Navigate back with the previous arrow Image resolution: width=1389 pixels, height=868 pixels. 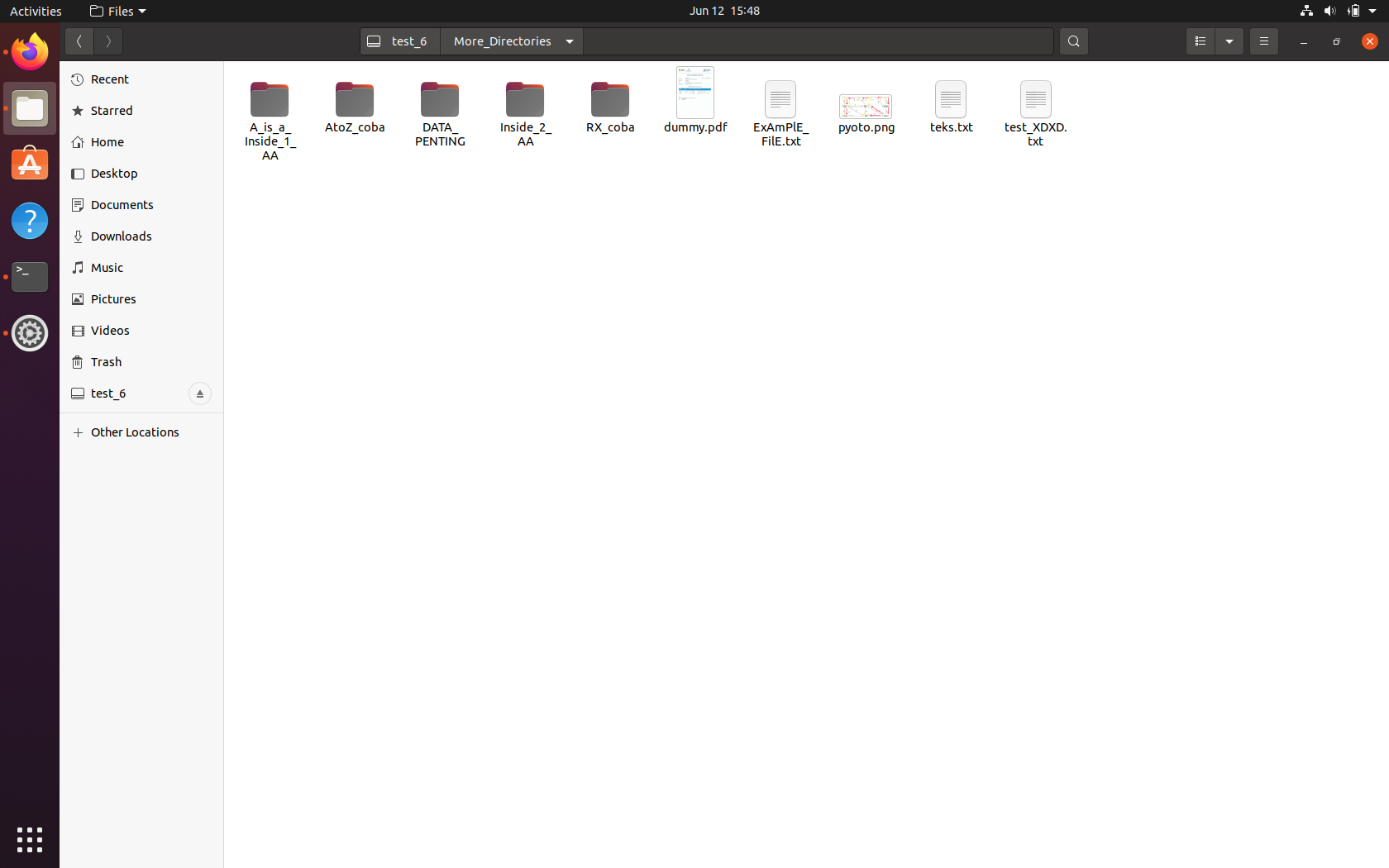click(79, 41)
